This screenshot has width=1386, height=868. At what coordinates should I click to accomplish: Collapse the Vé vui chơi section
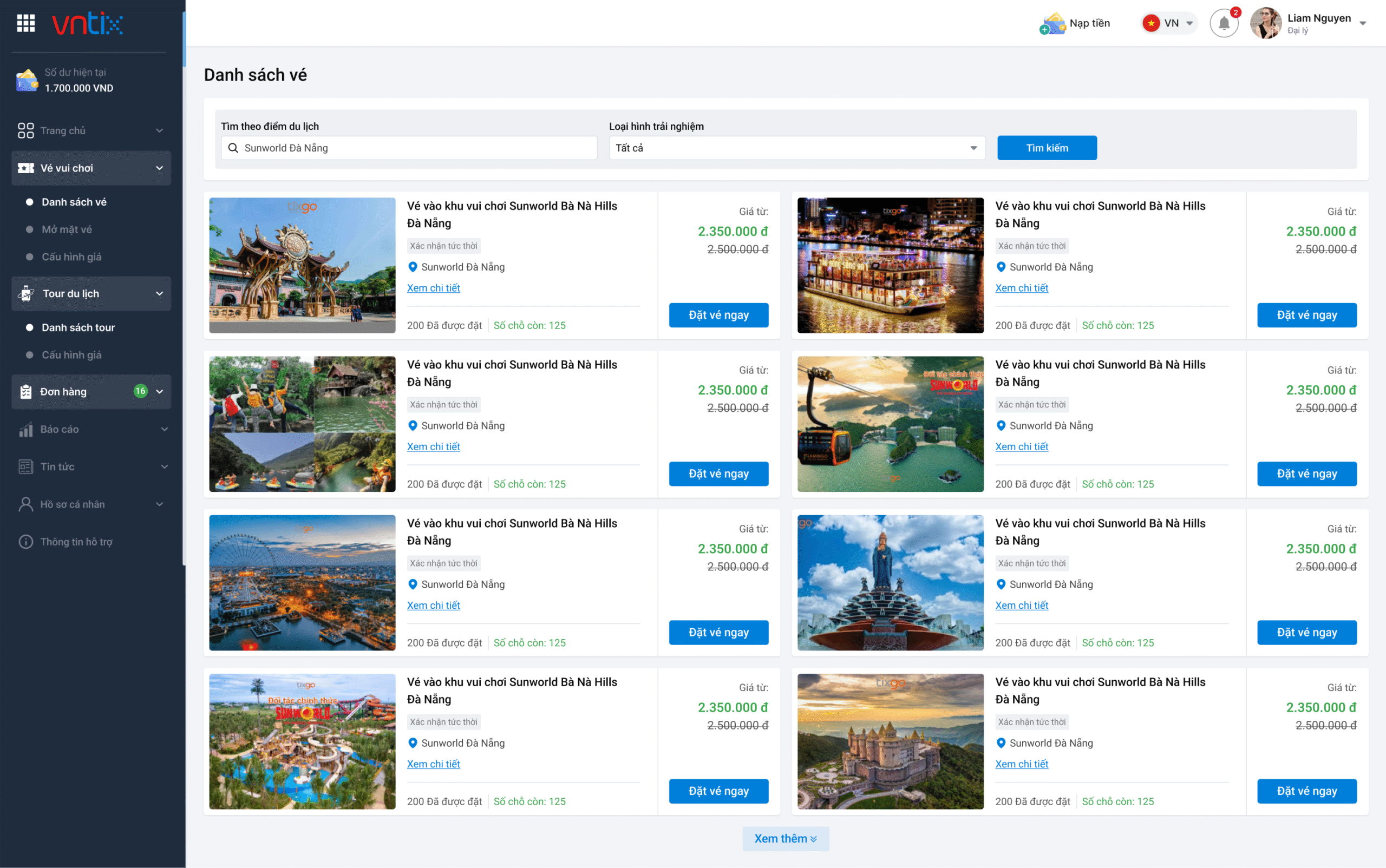(x=159, y=168)
